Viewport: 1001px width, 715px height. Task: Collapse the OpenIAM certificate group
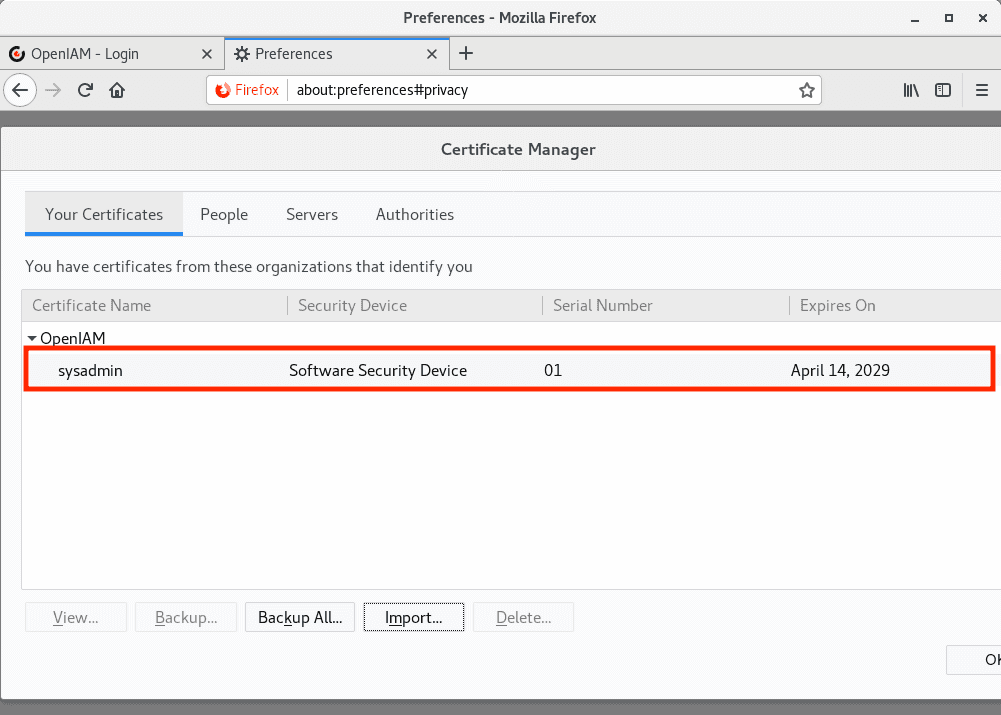pyautogui.click(x=33, y=339)
